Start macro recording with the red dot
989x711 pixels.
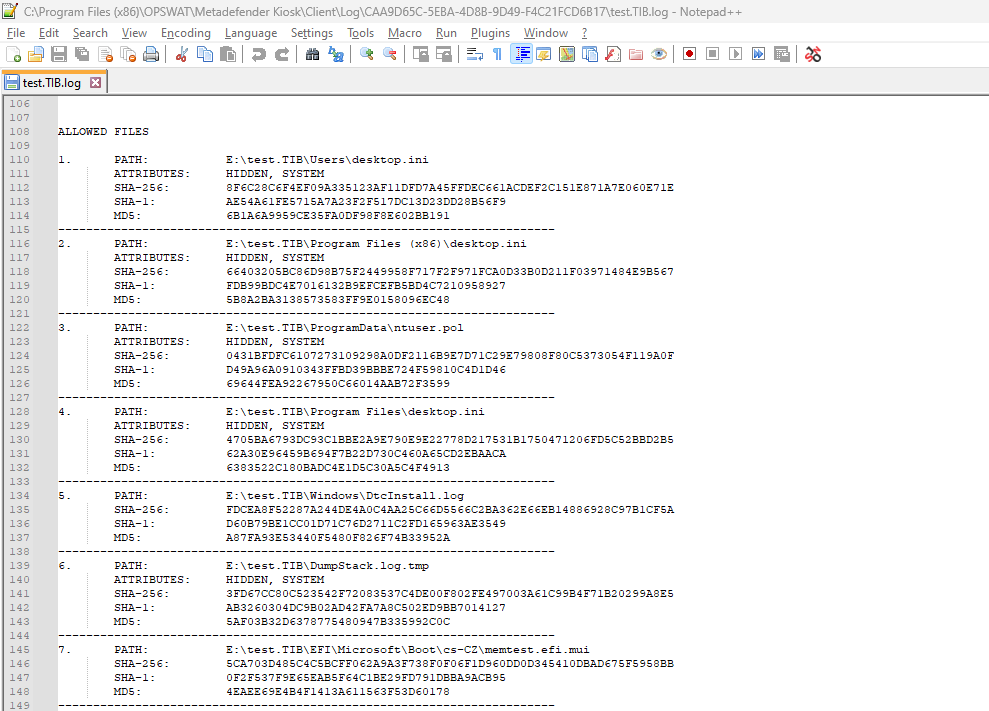pyautogui.click(x=689, y=54)
